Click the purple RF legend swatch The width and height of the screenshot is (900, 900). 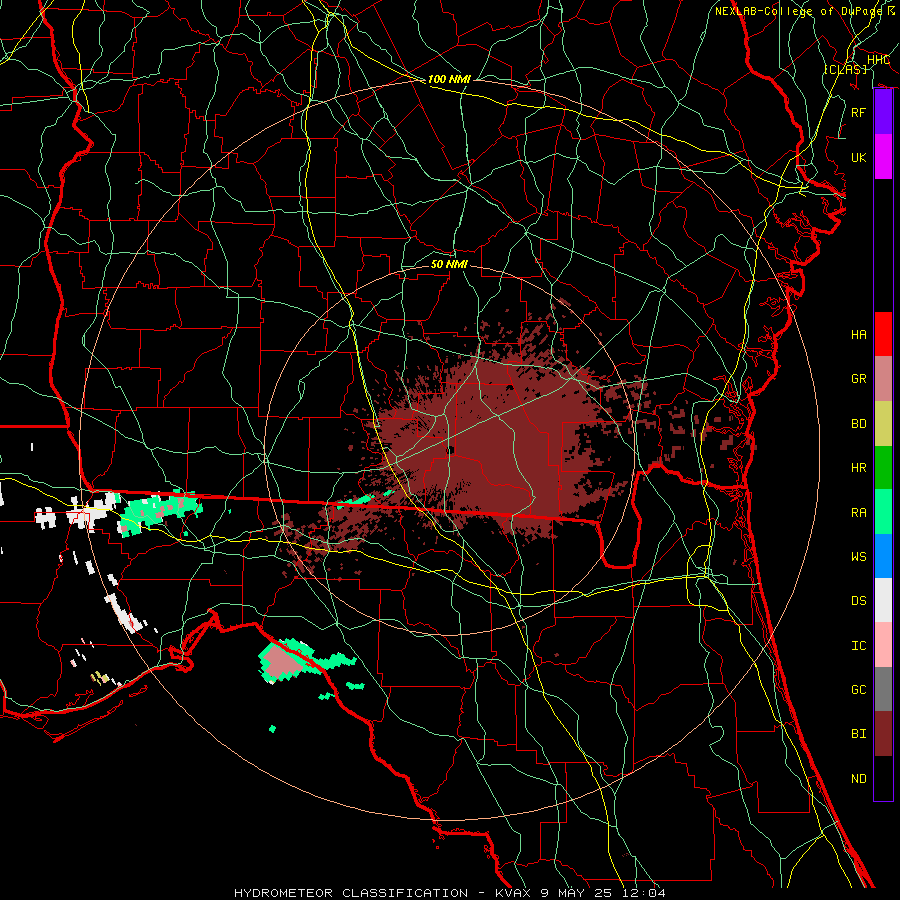(x=883, y=112)
